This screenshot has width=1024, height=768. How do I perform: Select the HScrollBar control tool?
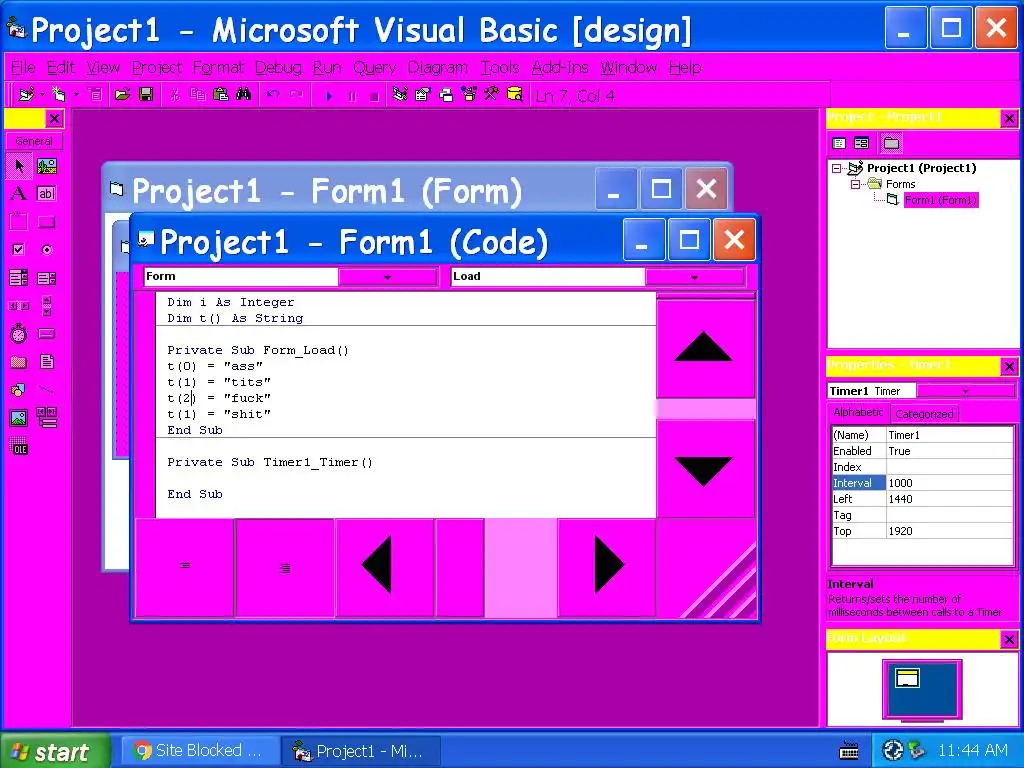(x=19, y=306)
